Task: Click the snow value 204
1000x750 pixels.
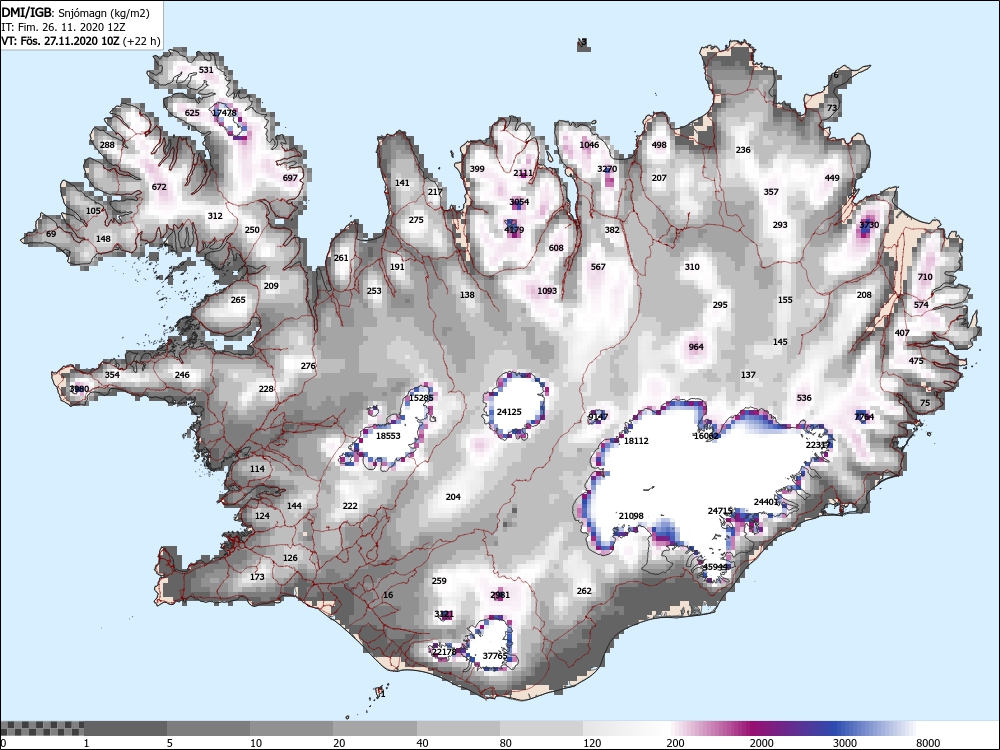Action: (x=453, y=497)
